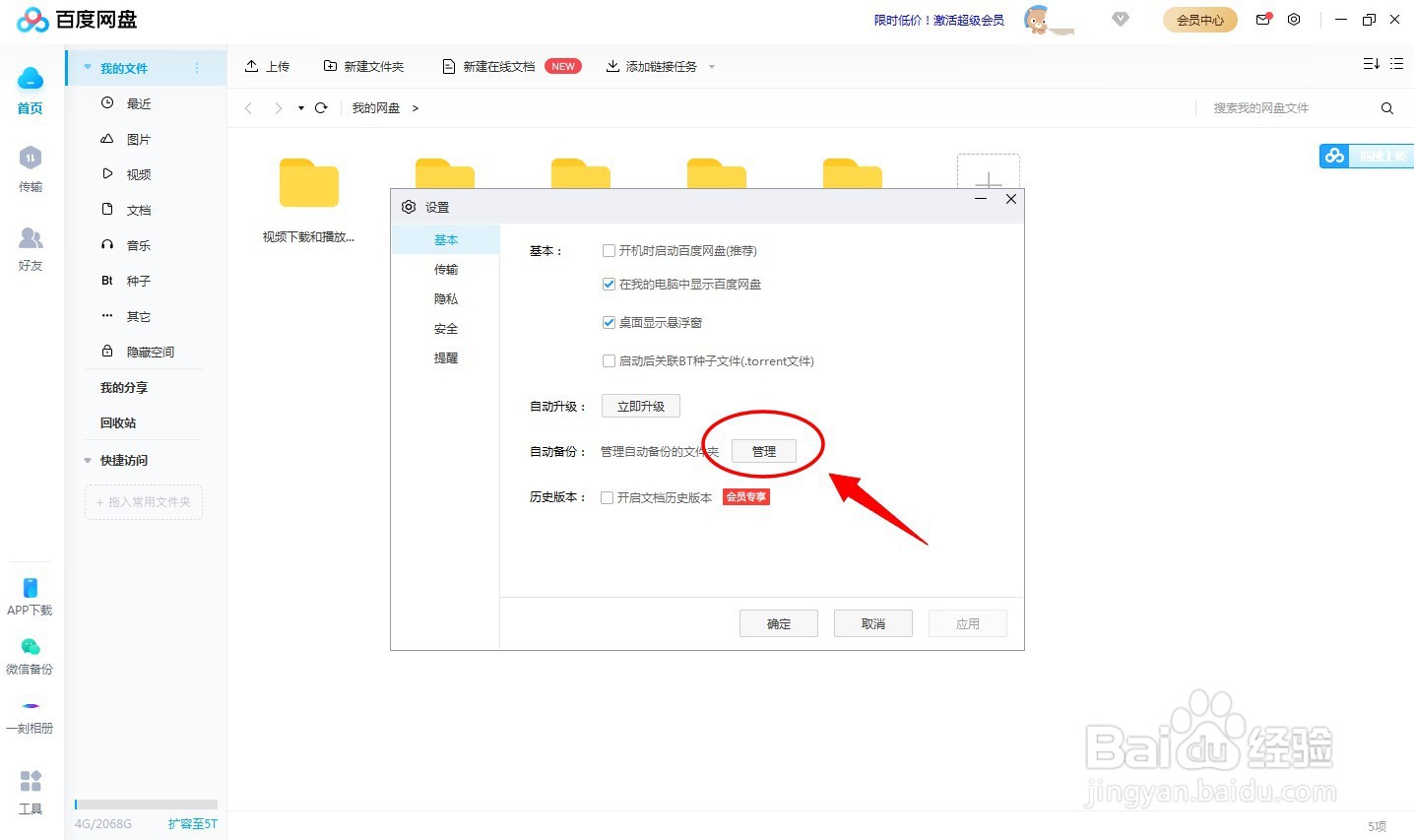This screenshot has width=1414, height=840.
Task: Open the 工具 tools grid icon
Action: point(31,781)
